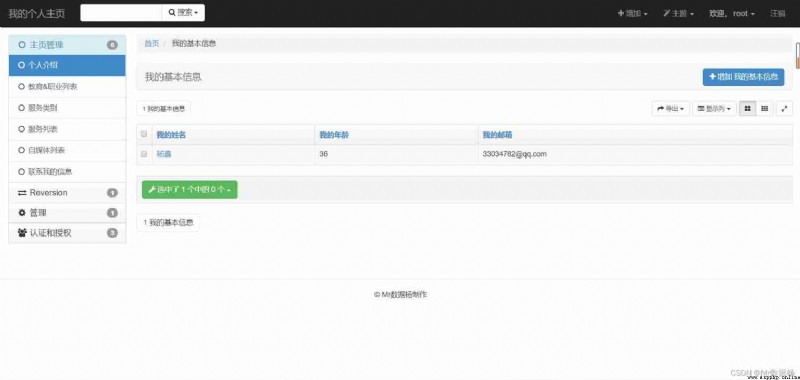
Task: Open 教育&职业列表 in the sidebar
Action: [67, 87]
